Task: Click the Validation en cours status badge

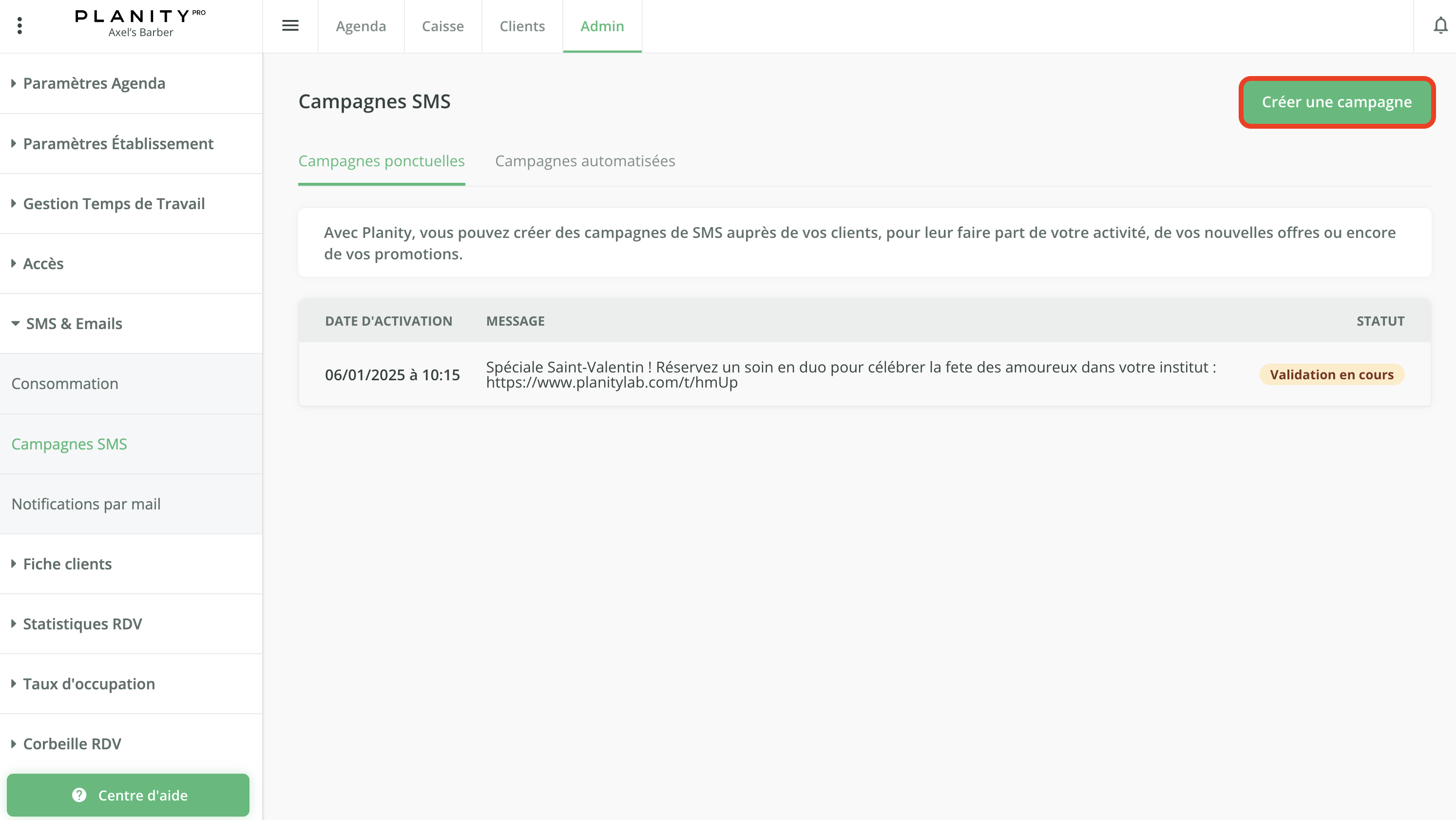Action: coord(1332,374)
